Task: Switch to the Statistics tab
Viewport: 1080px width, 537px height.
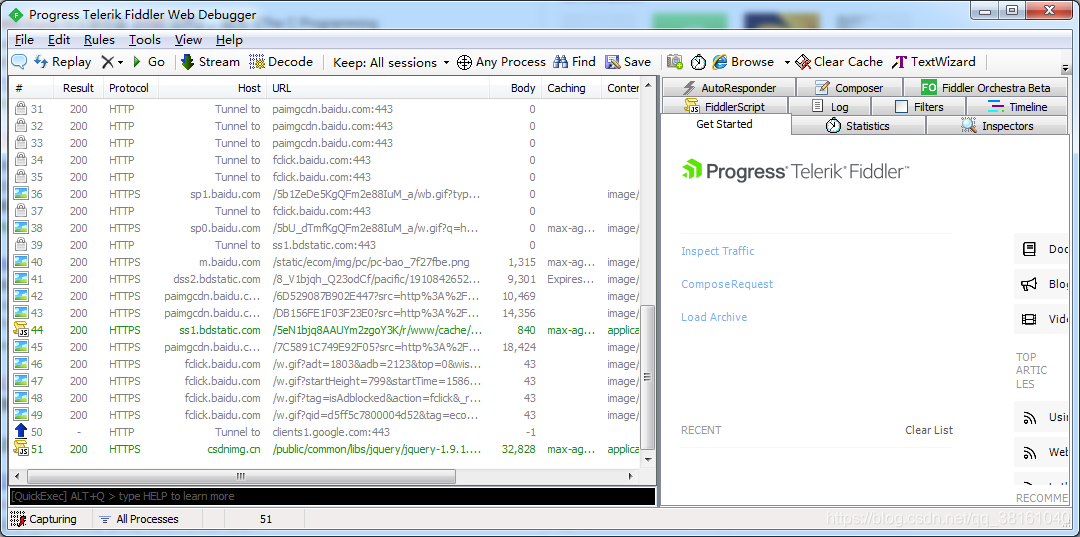Action: point(858,126)
